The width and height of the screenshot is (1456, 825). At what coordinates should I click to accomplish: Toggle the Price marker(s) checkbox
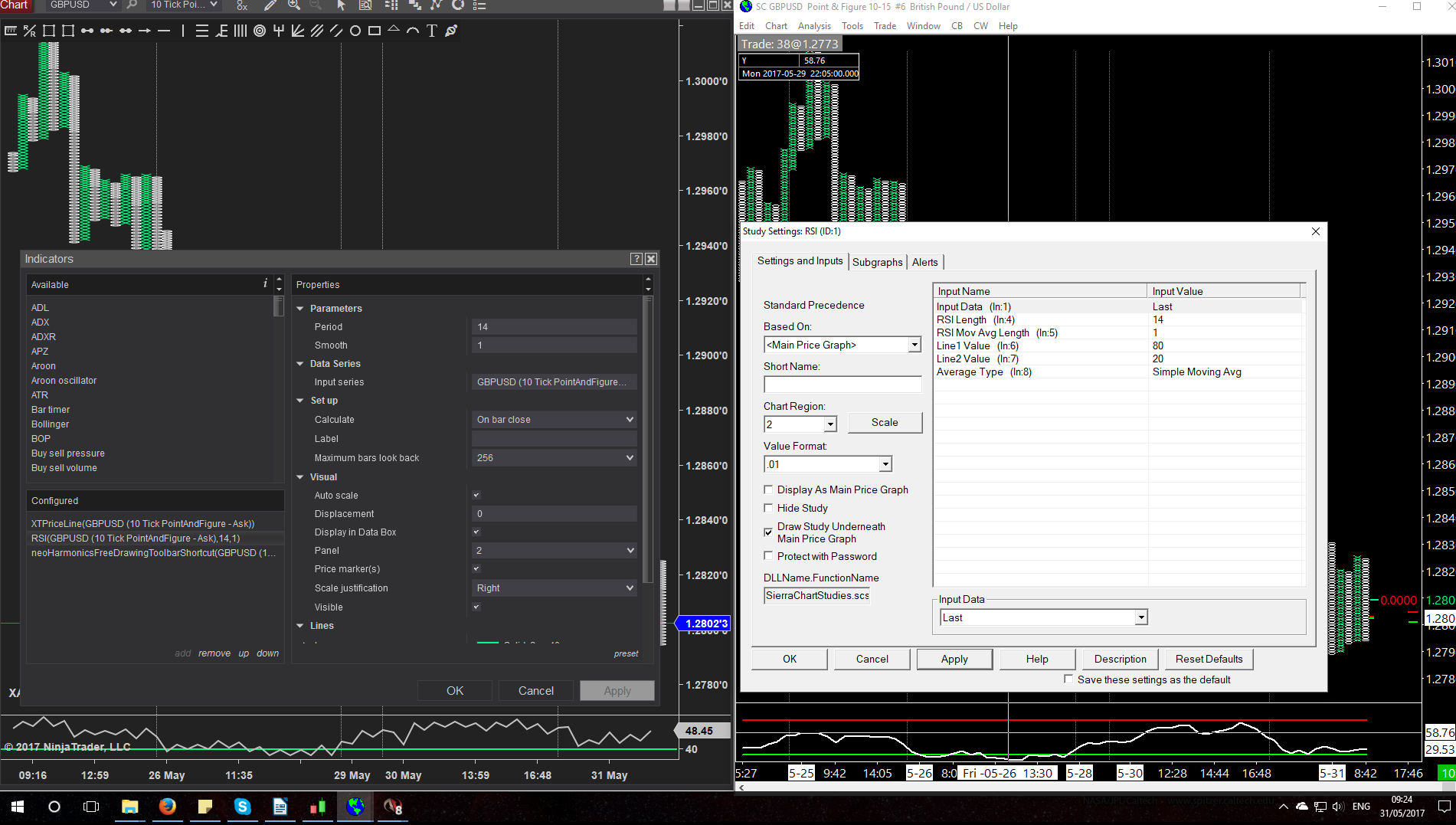tap(476, 569)
